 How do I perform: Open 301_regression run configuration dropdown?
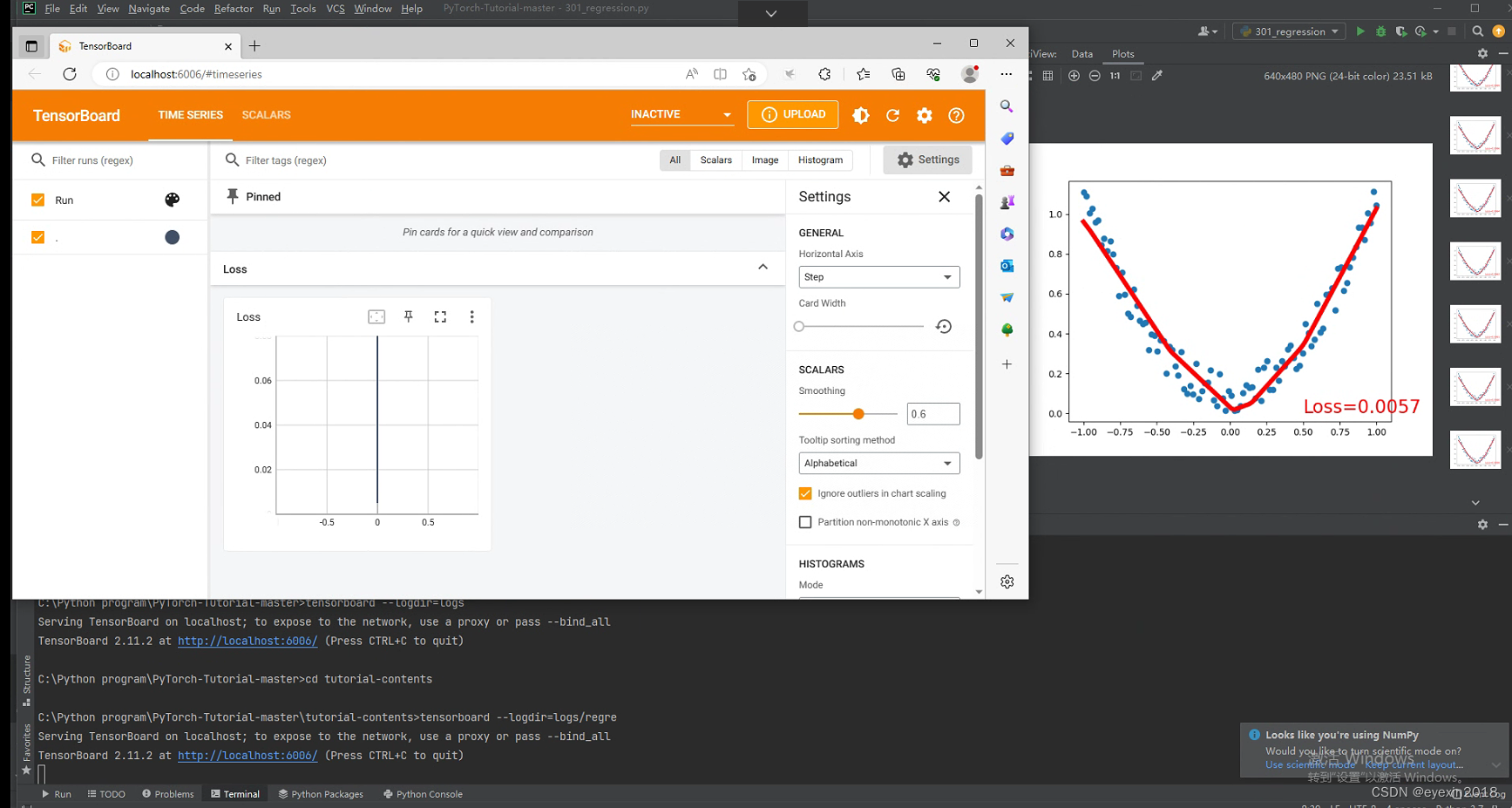pos(1289,31)
